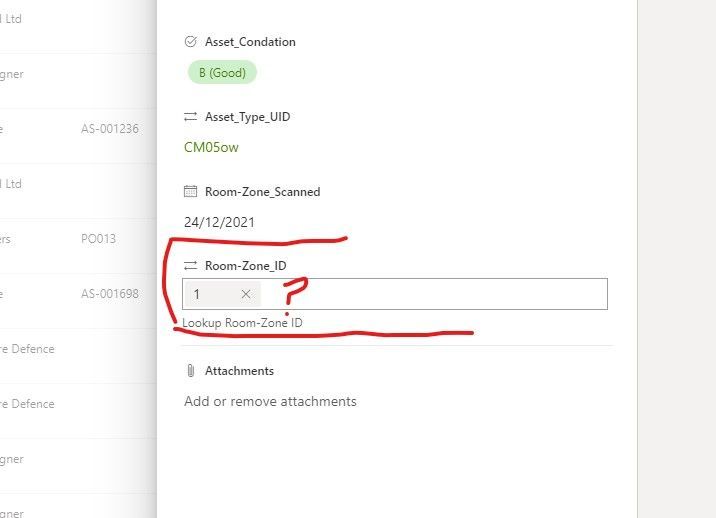
Task: Select list row with AS-001236
Action: [109, 129]
